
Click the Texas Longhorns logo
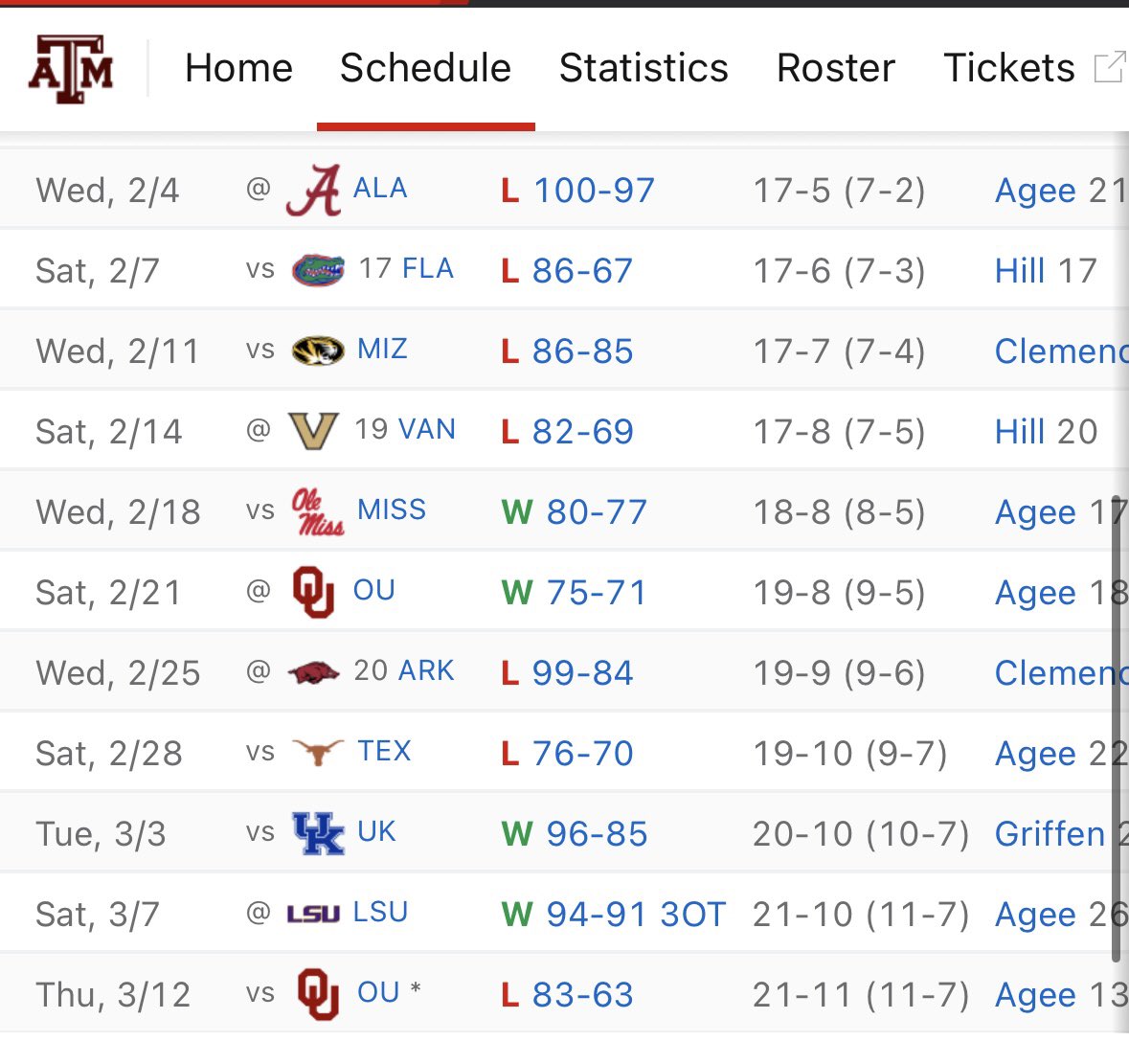[317, 754]
